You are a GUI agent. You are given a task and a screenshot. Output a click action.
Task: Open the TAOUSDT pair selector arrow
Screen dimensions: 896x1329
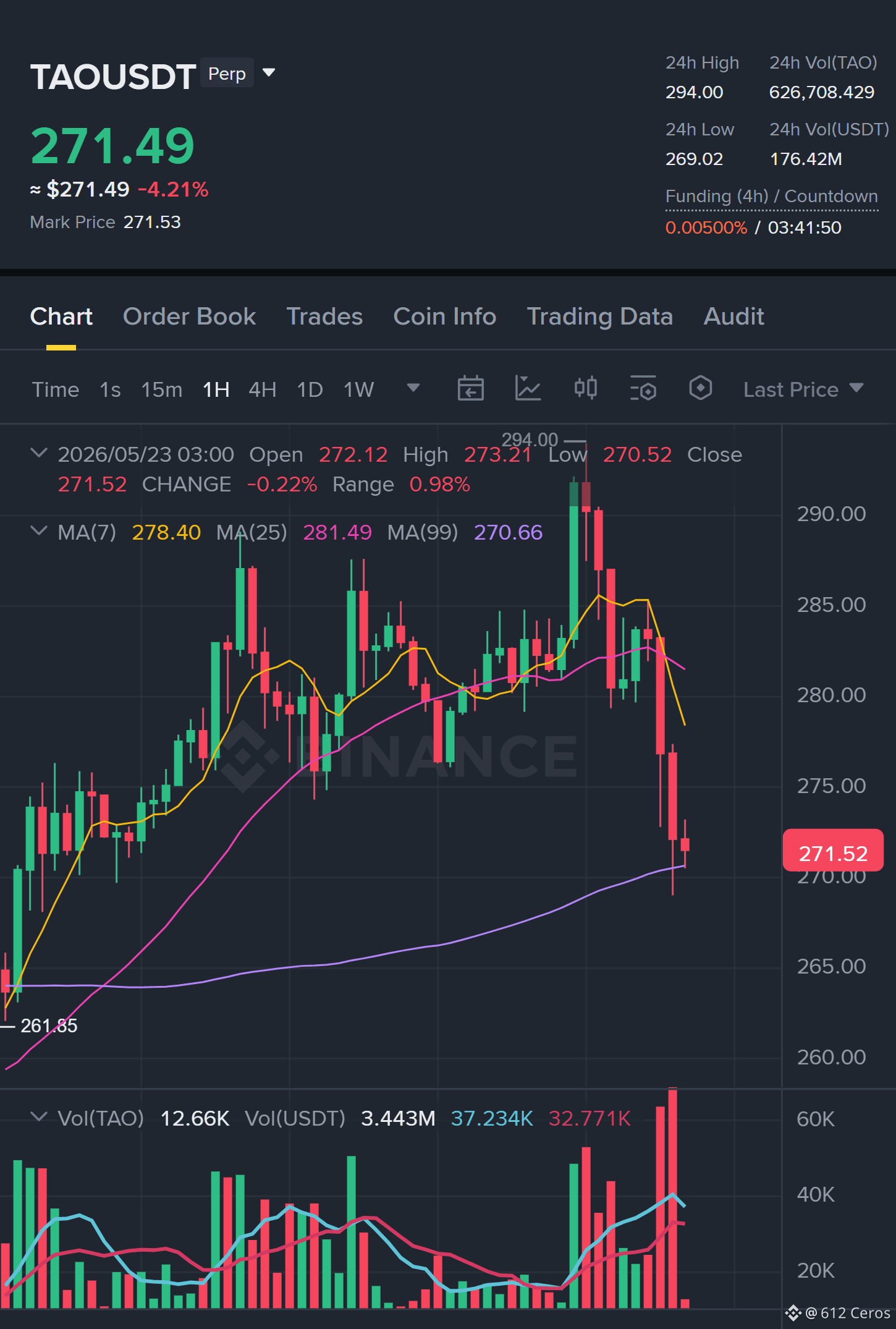click(x=268, y=73)
